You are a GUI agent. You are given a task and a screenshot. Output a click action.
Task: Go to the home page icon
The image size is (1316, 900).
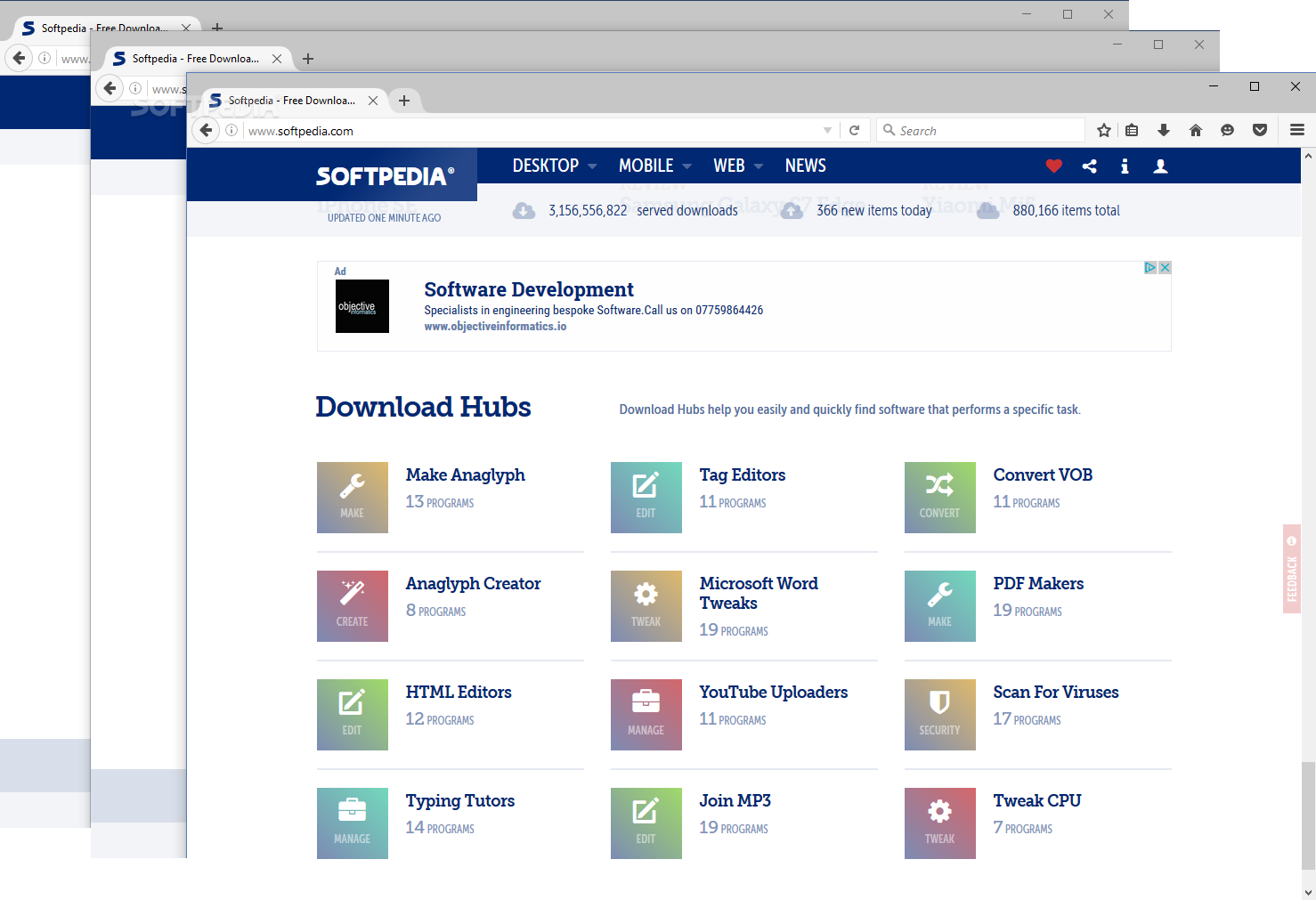1196,131
